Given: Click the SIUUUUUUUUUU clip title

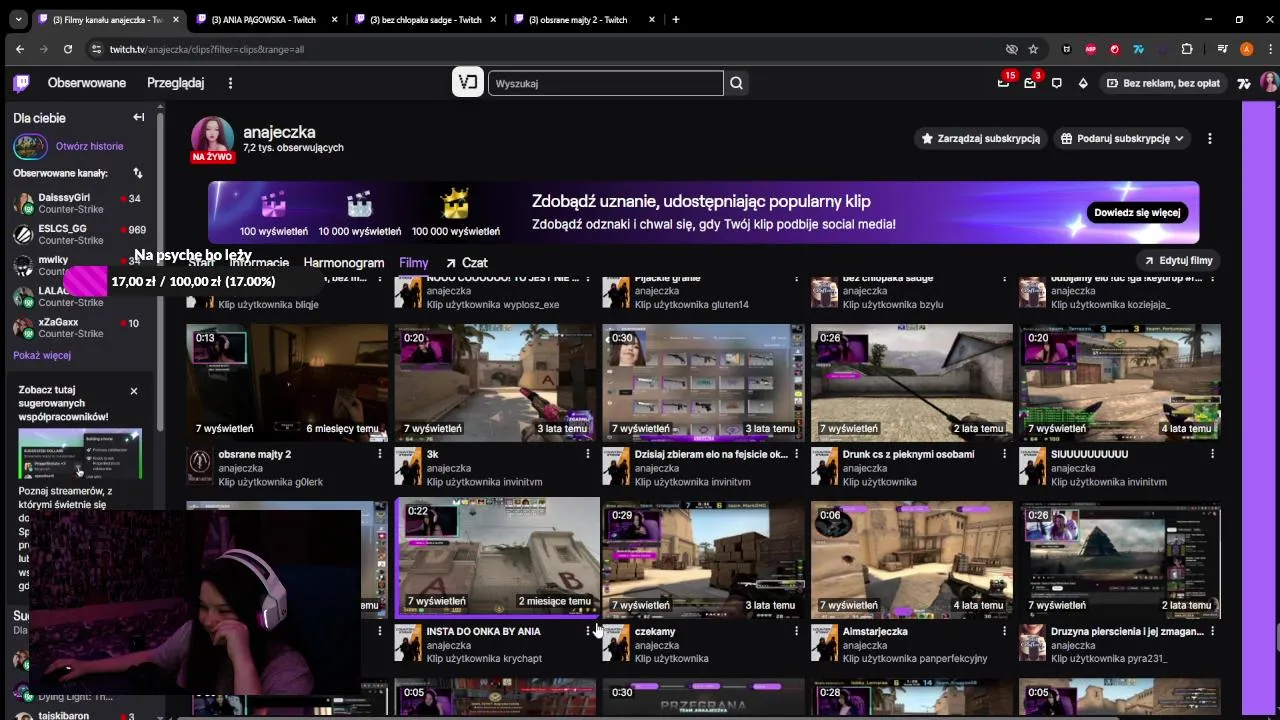Looking at the screenshot, I should [1089, 454].
